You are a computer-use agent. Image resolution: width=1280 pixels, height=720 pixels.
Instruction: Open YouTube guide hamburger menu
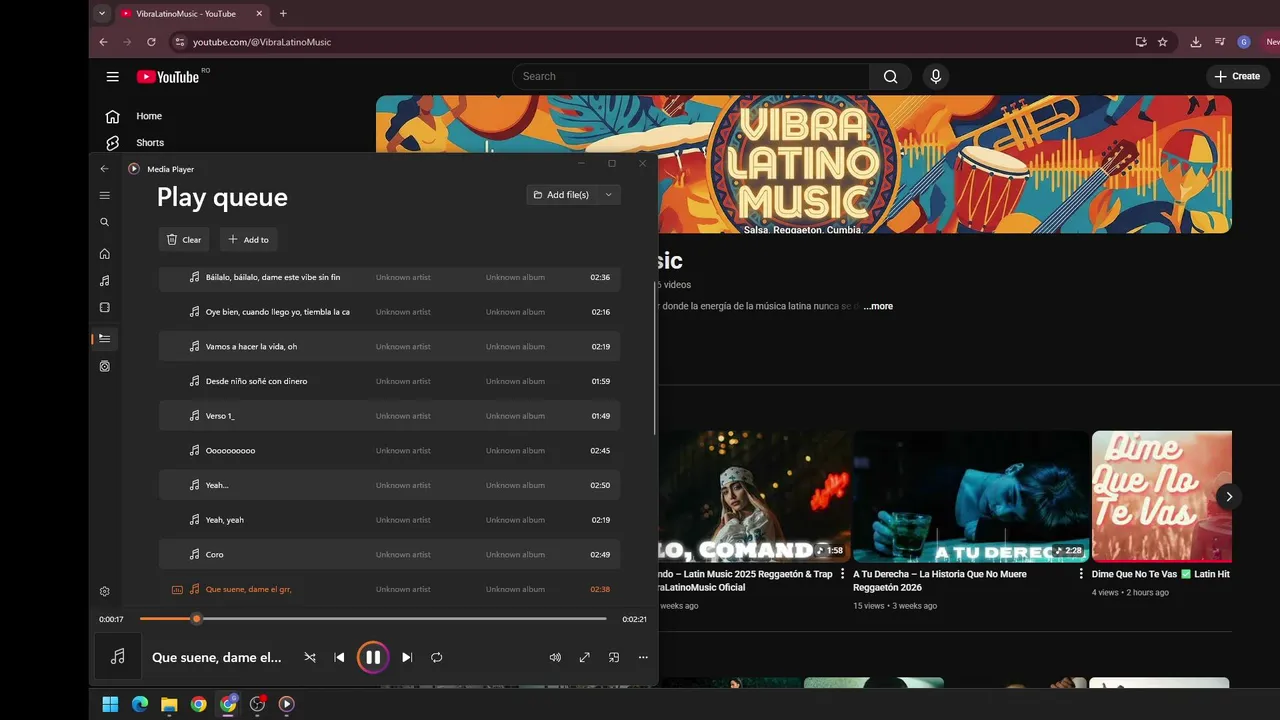113,77
